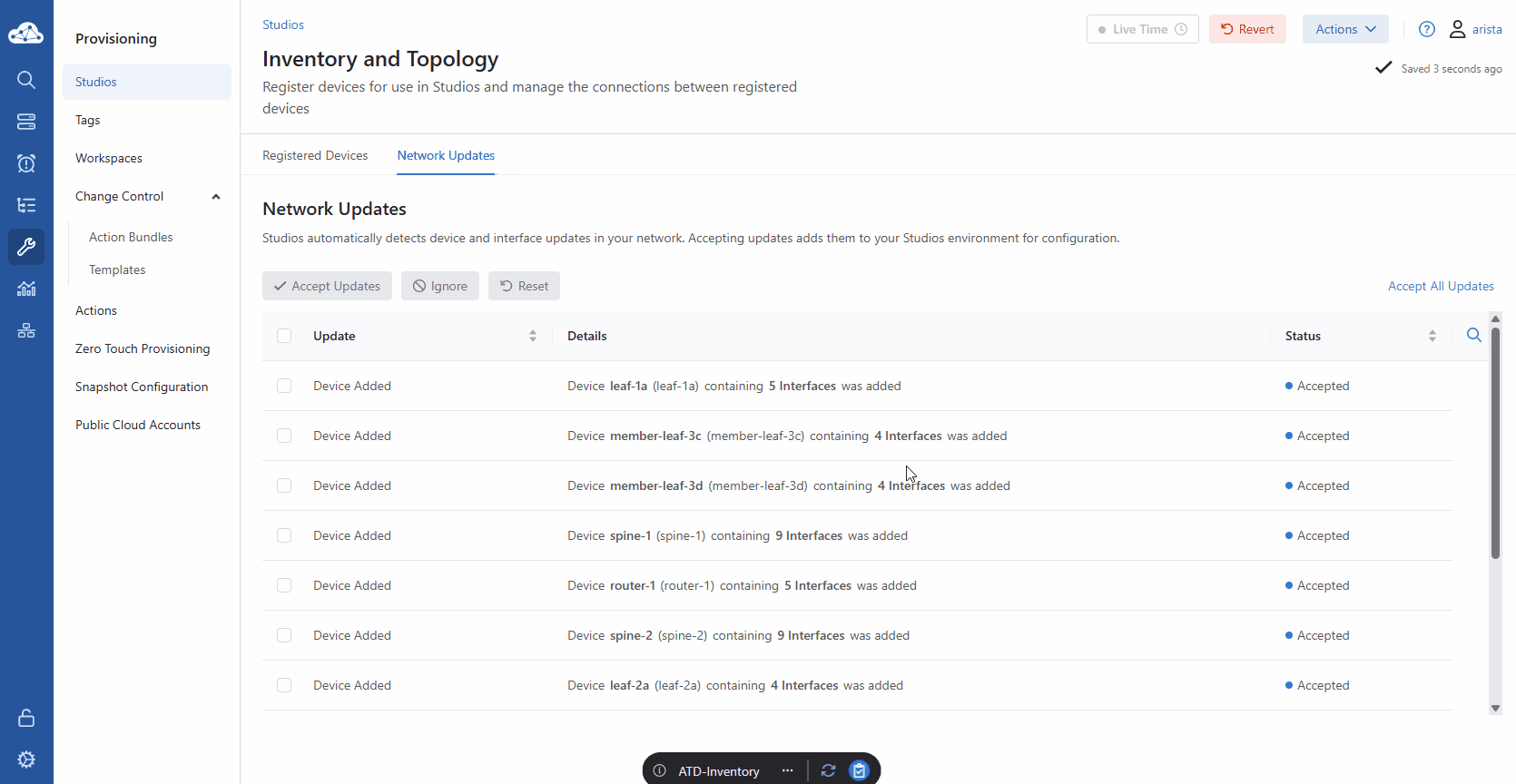Collapse the Change Control section

[x=216, y=197]
